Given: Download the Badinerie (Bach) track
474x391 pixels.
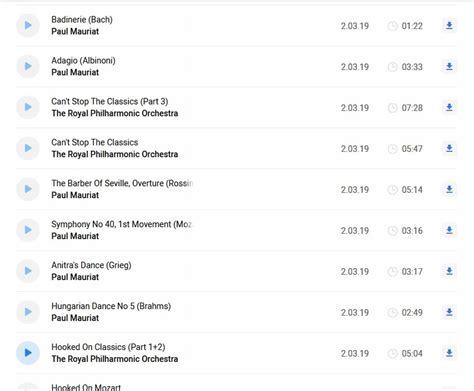Looking at the screenshot, I should (449, 25).
